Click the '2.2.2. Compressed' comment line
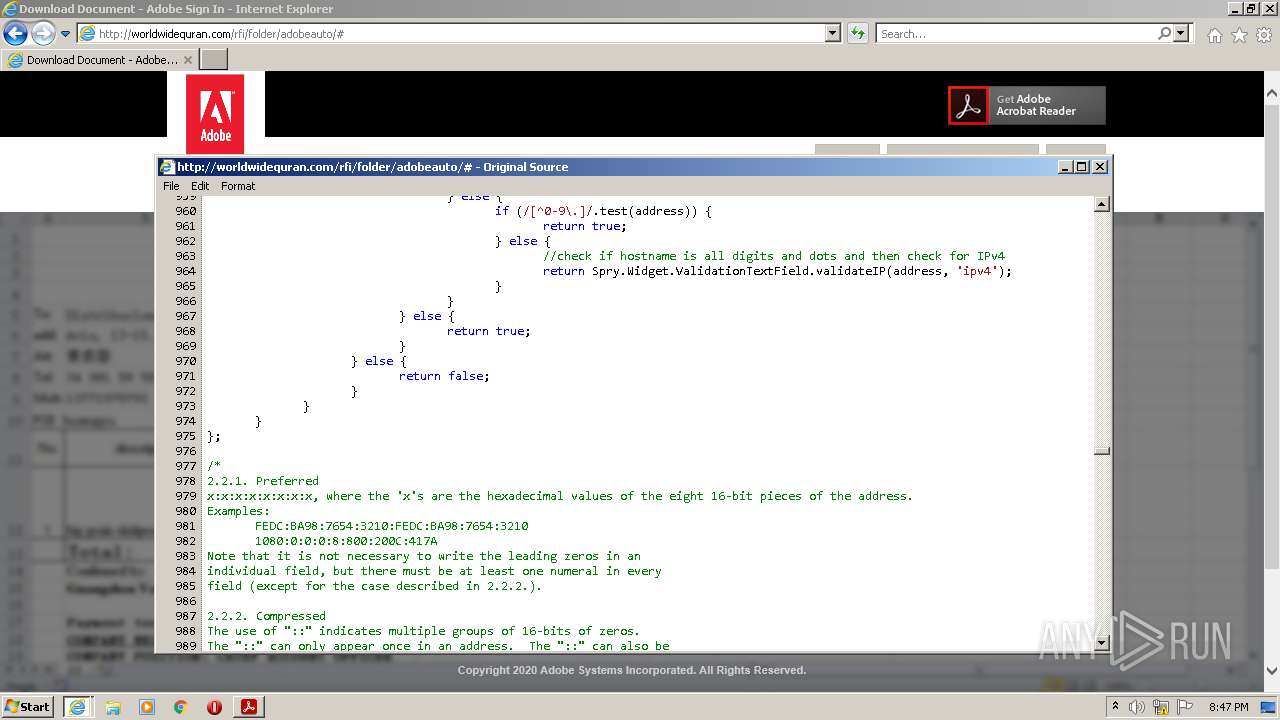Screen dimensions: 1280x720 266,616
